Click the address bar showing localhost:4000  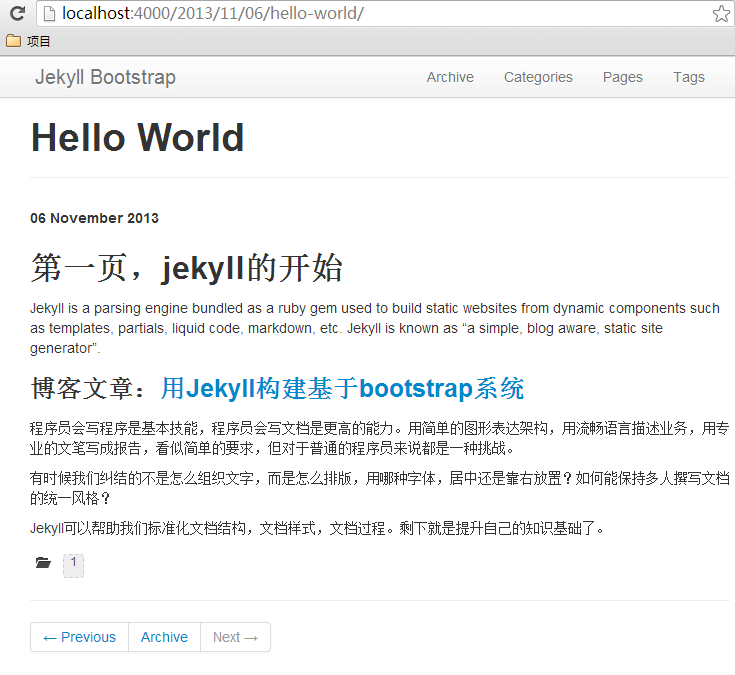pos(380,14)
